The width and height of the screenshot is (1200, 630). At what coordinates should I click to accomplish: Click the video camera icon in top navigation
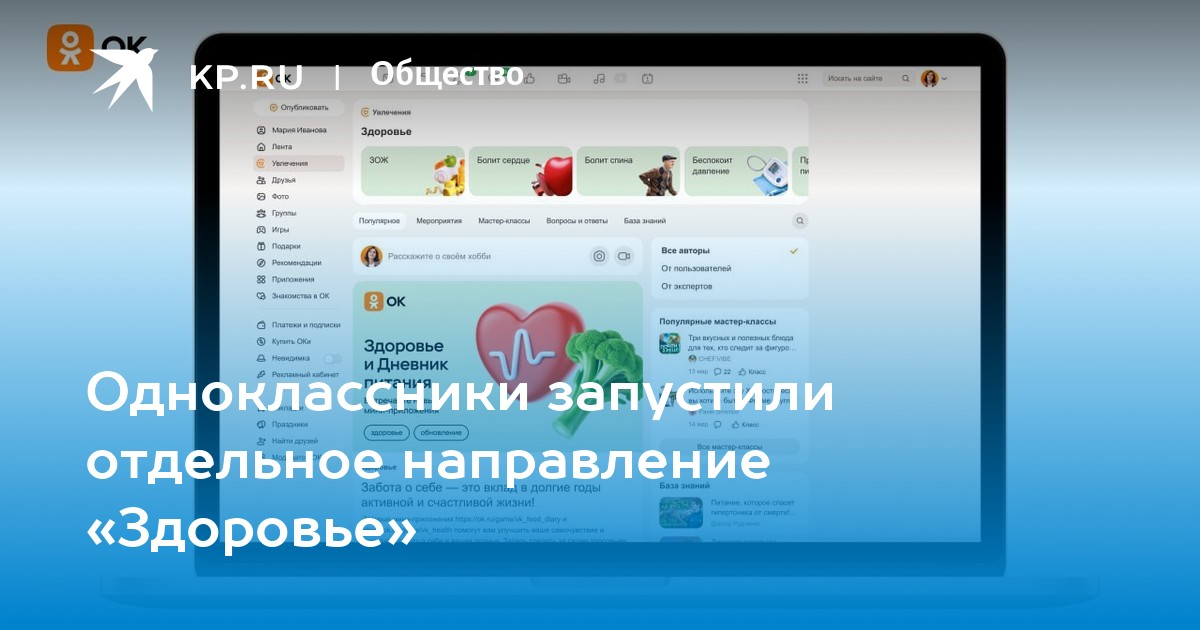tap(564, 78)
